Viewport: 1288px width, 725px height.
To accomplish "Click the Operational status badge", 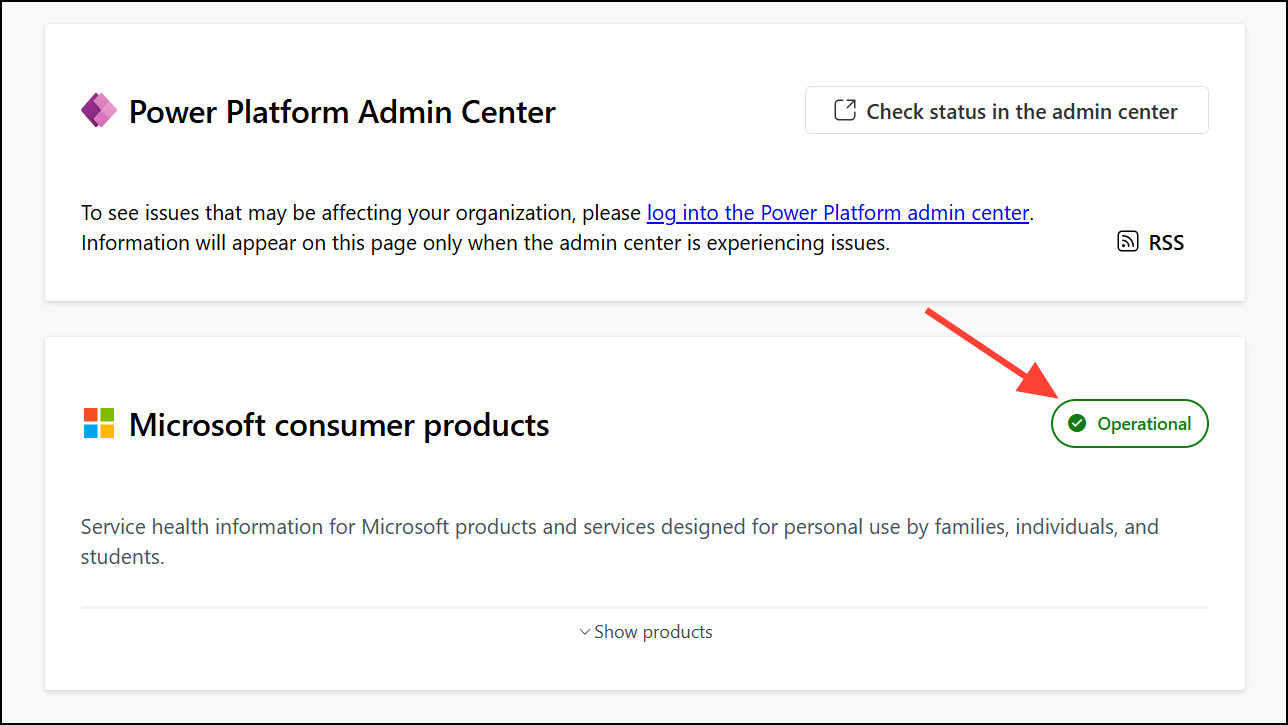I will coord(1129,424).
